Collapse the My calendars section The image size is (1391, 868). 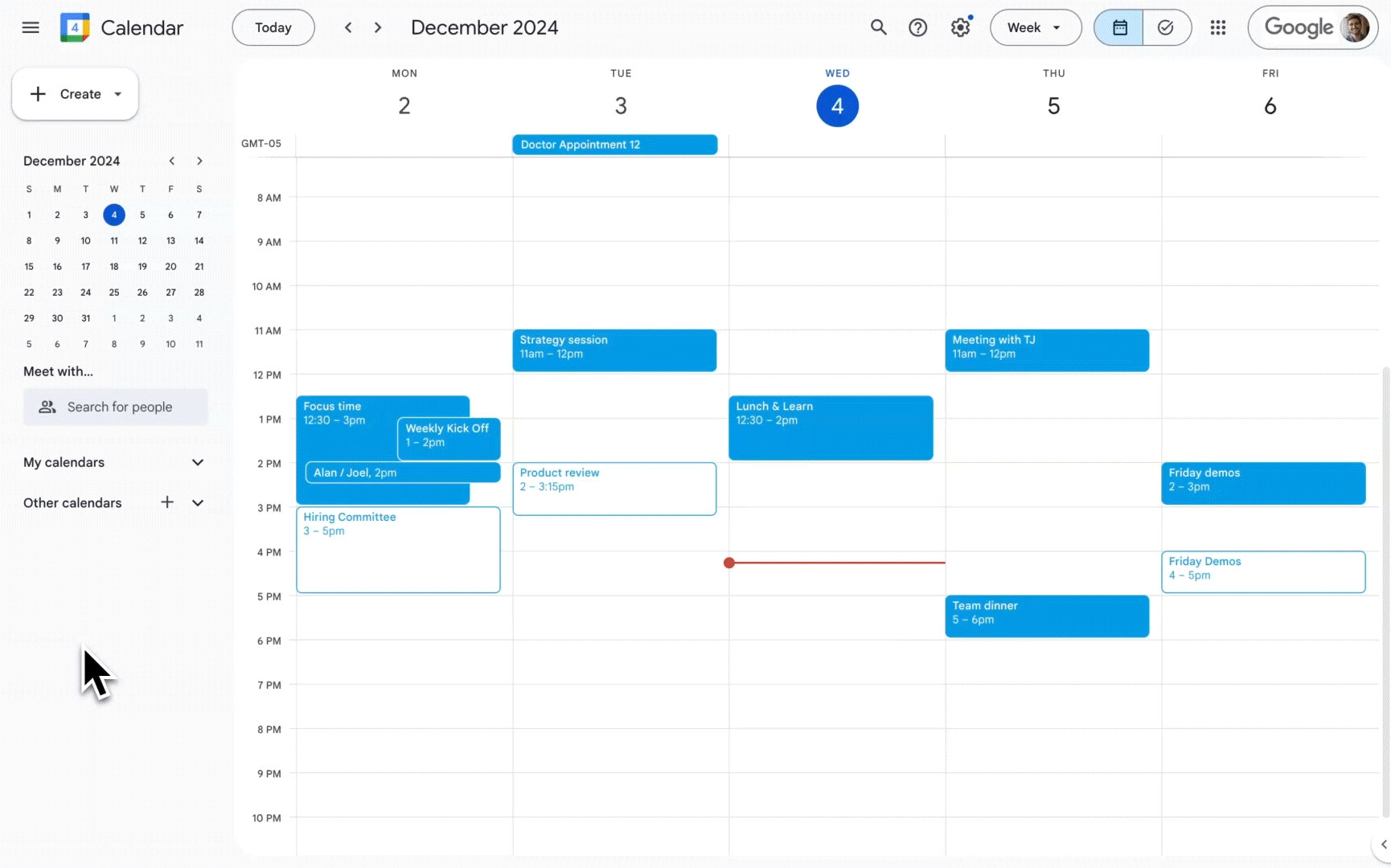[x=198, y=462]
